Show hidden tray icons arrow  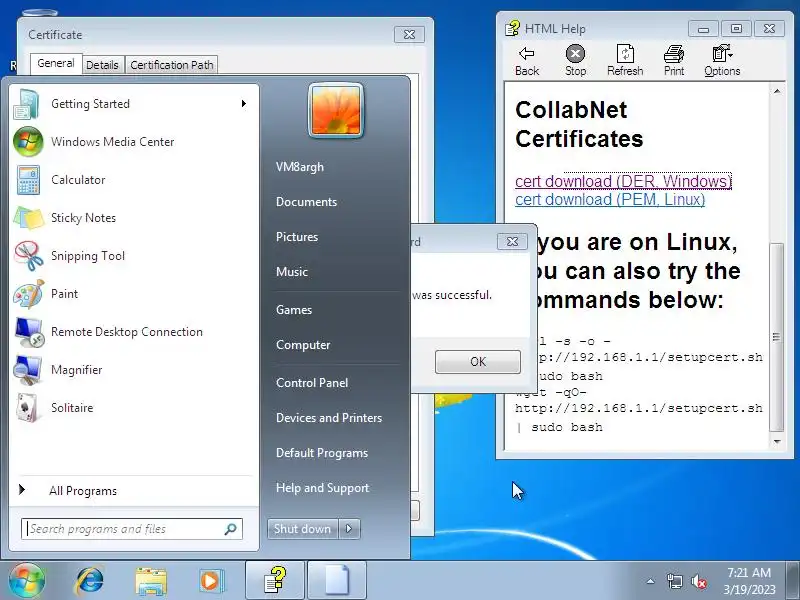coord(651,581)
